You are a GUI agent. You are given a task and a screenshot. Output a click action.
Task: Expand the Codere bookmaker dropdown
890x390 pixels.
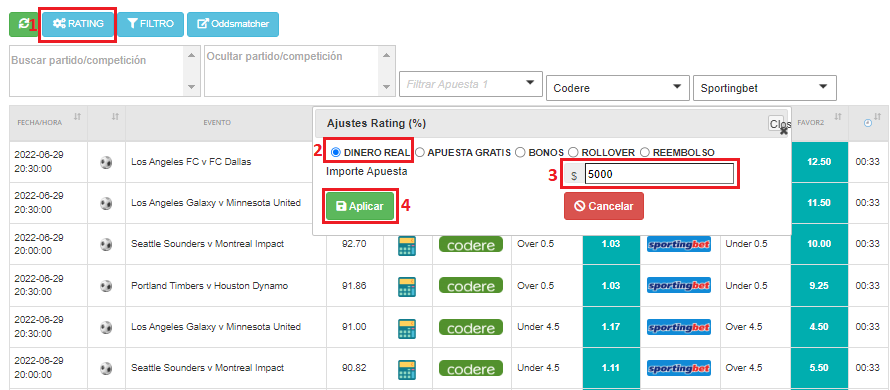click(618, 88)
